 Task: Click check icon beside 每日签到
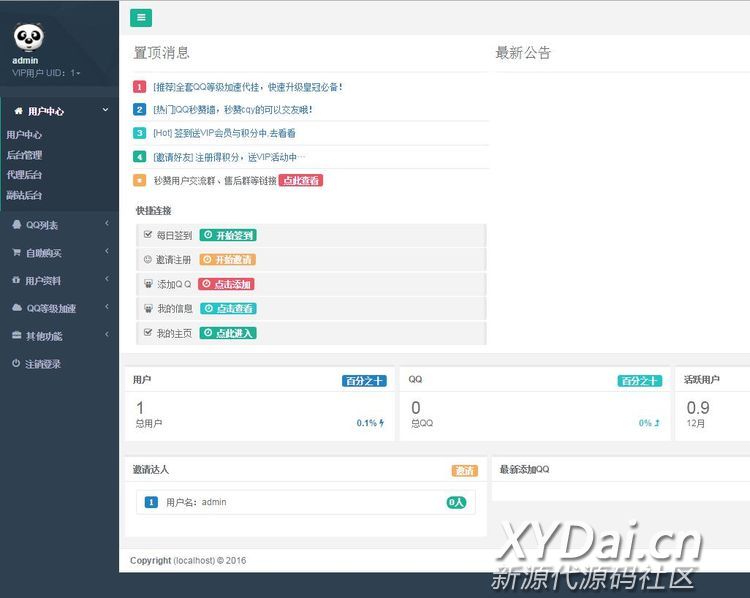coord(148,234)
